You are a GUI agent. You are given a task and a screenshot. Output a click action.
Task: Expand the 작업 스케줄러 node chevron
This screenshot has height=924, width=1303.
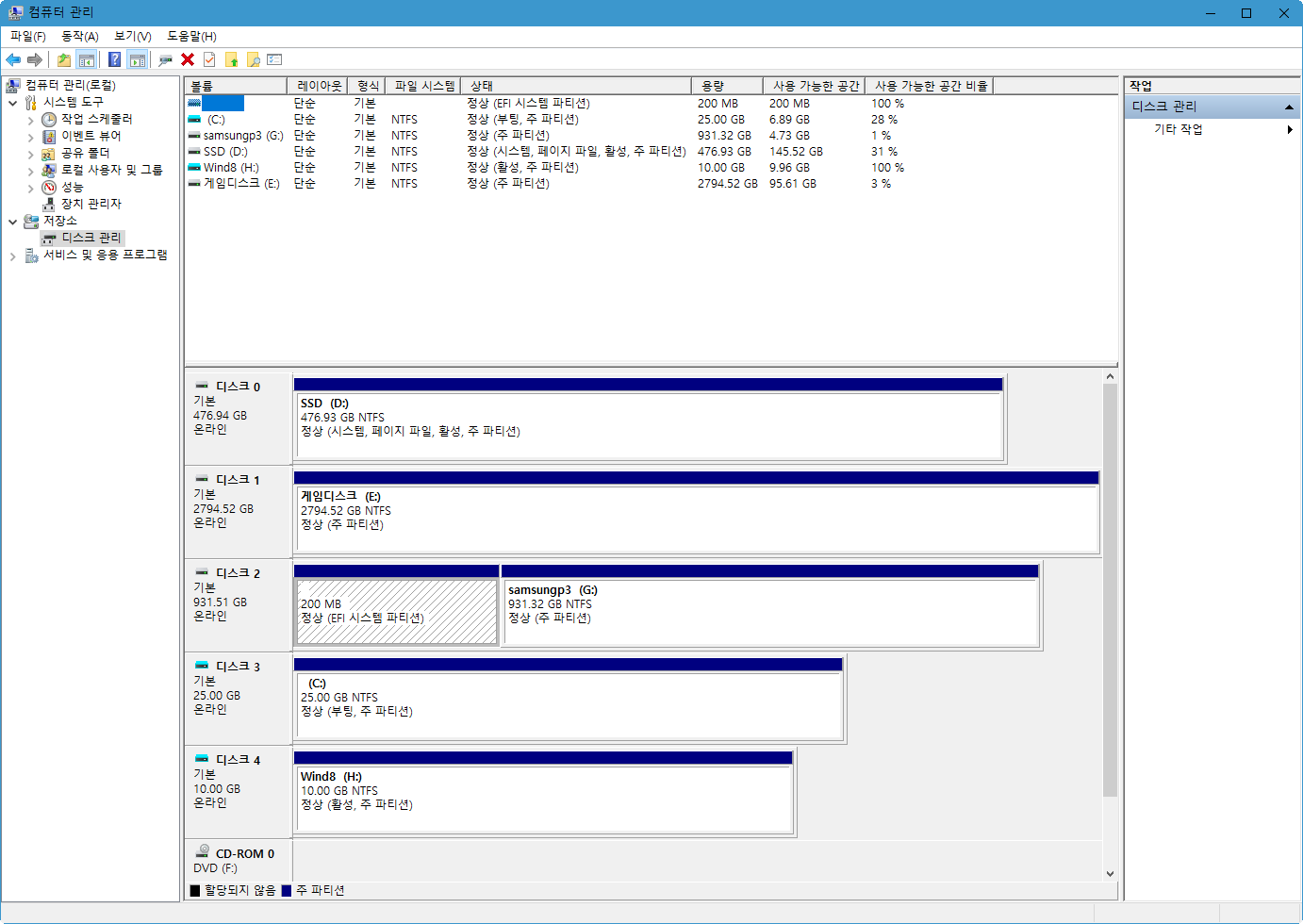(x=30, y=121)
